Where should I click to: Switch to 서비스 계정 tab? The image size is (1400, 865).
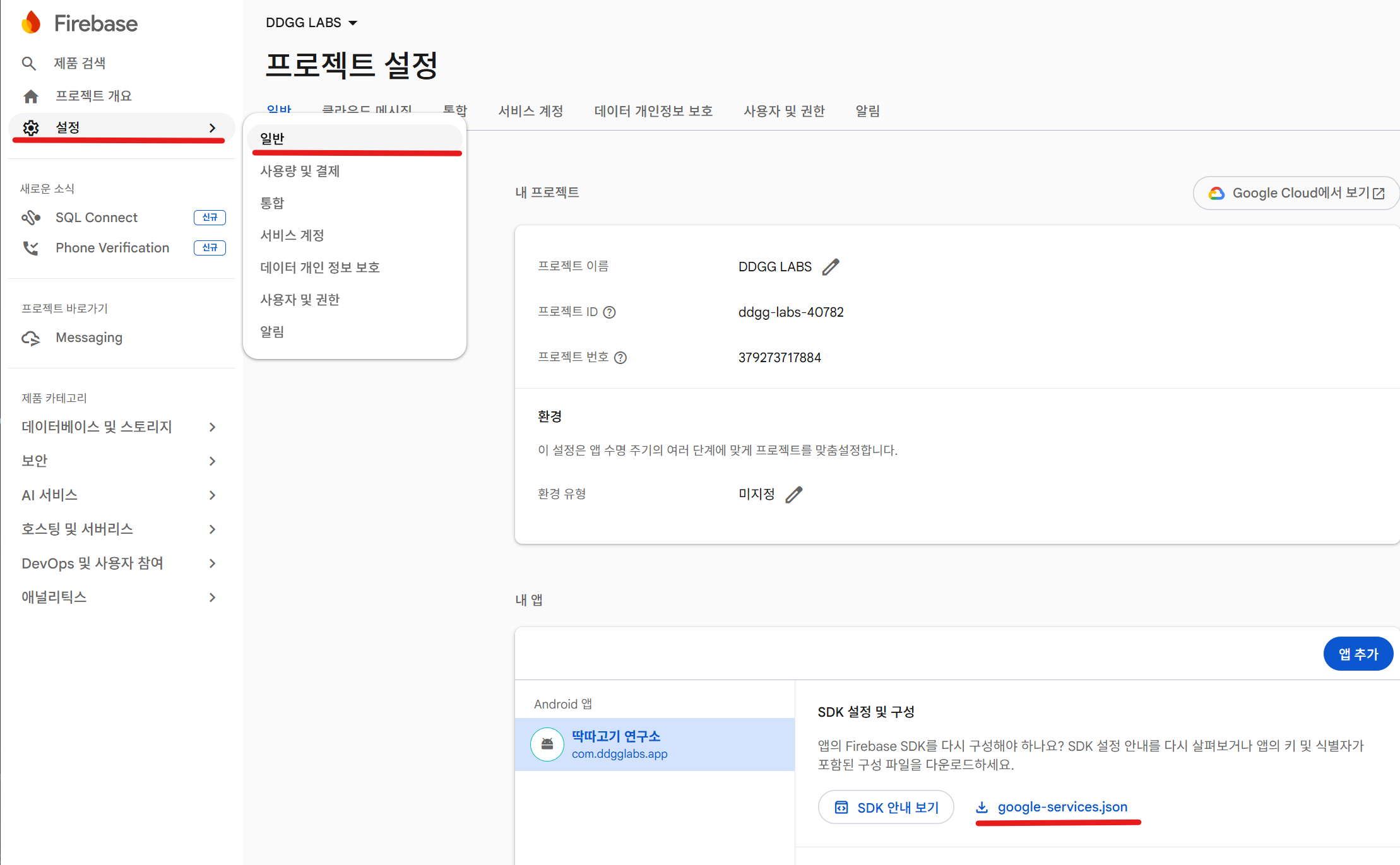(x=531, y=111)
